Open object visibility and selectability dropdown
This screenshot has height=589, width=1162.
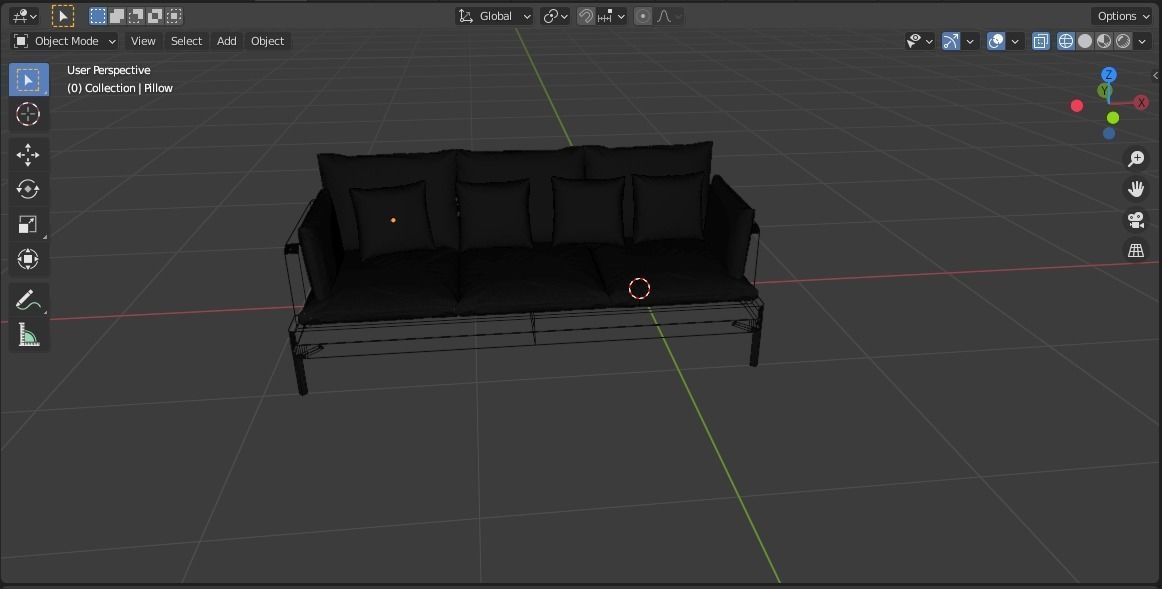[x=920, y=41]
